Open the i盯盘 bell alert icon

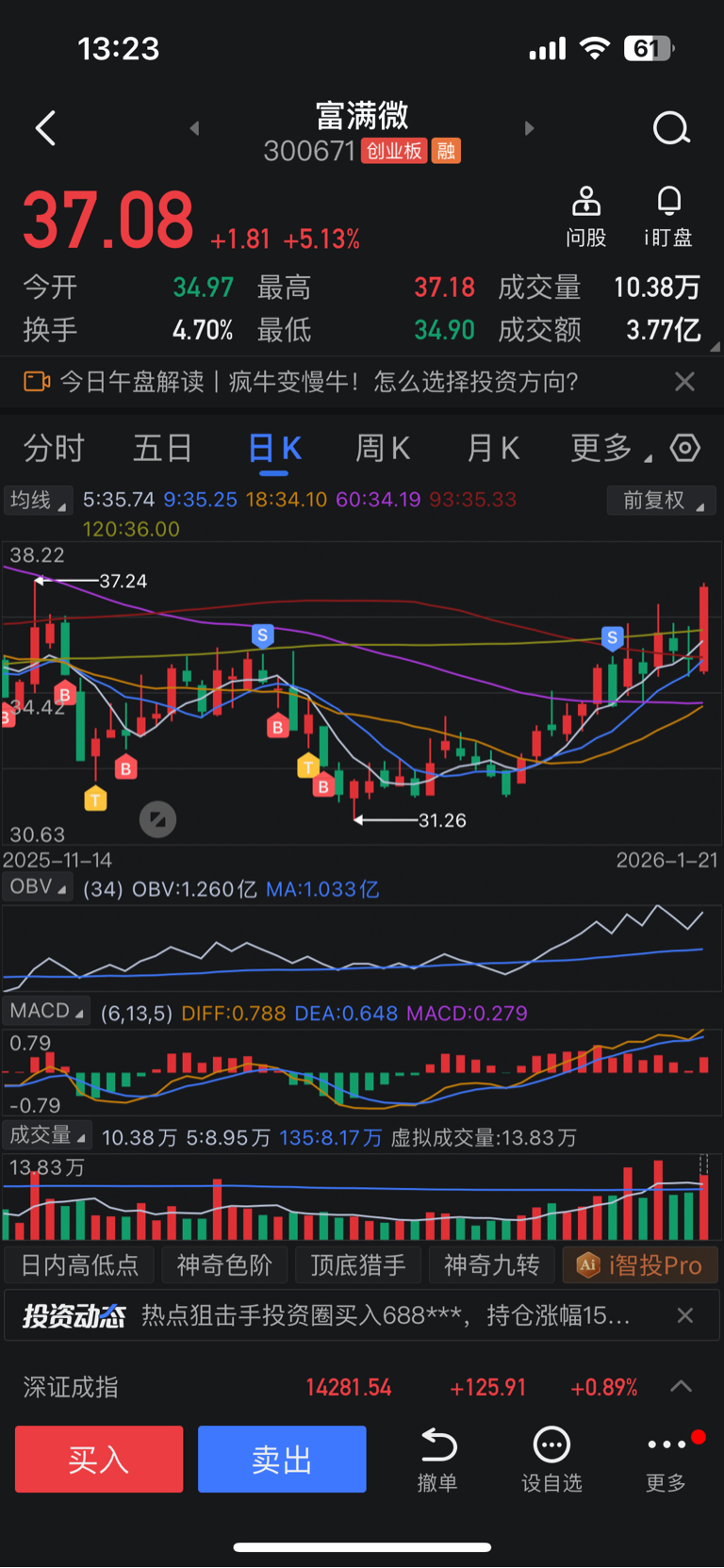pyautogui.click(x=669, y=201)
